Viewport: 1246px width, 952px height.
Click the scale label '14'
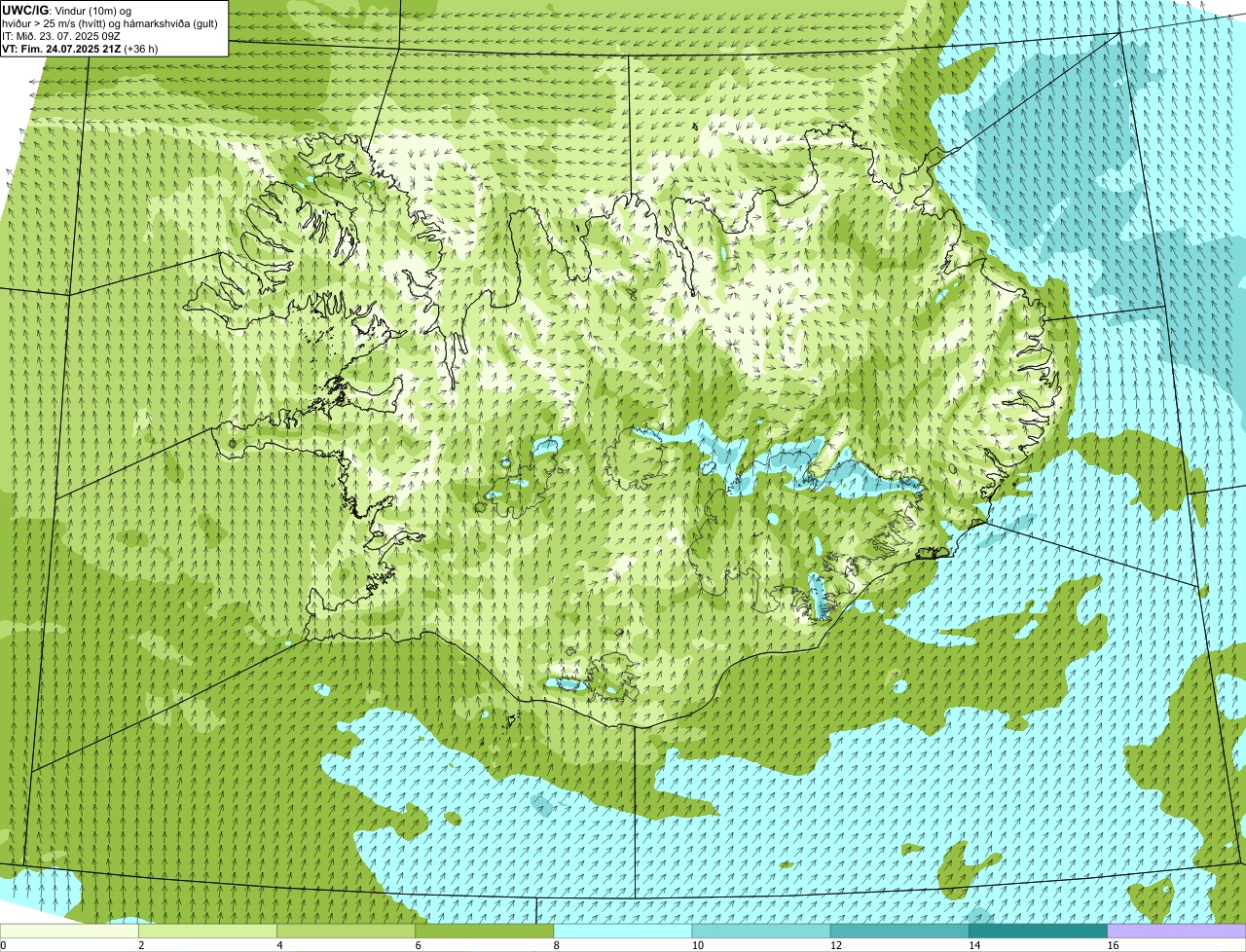[x=974, y=945]
